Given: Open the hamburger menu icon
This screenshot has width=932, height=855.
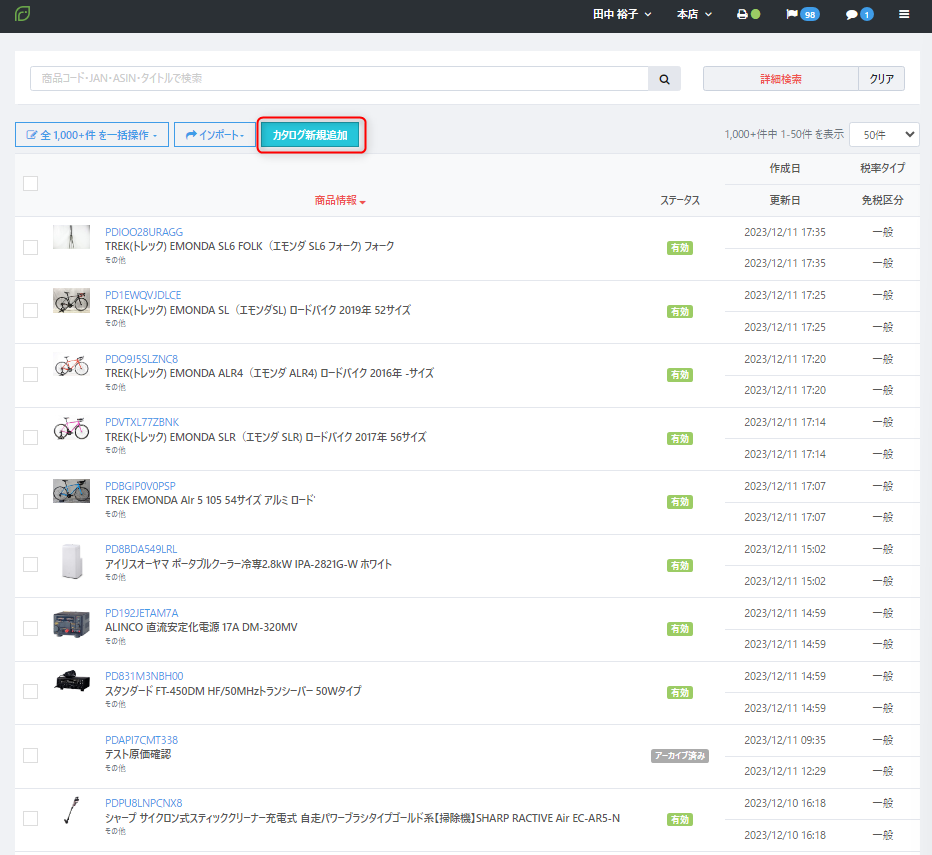Looking at the screenshot, I should [x=904, y=15].
